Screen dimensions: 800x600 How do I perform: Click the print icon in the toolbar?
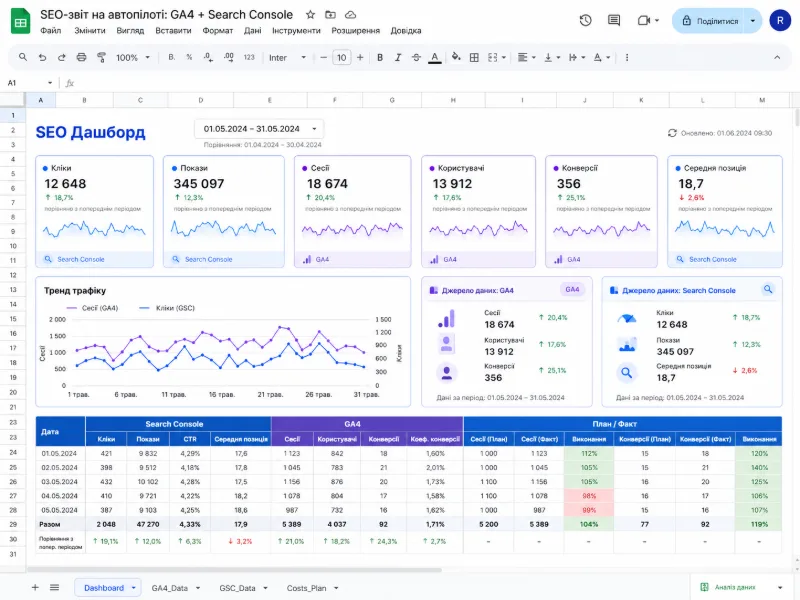81,57
